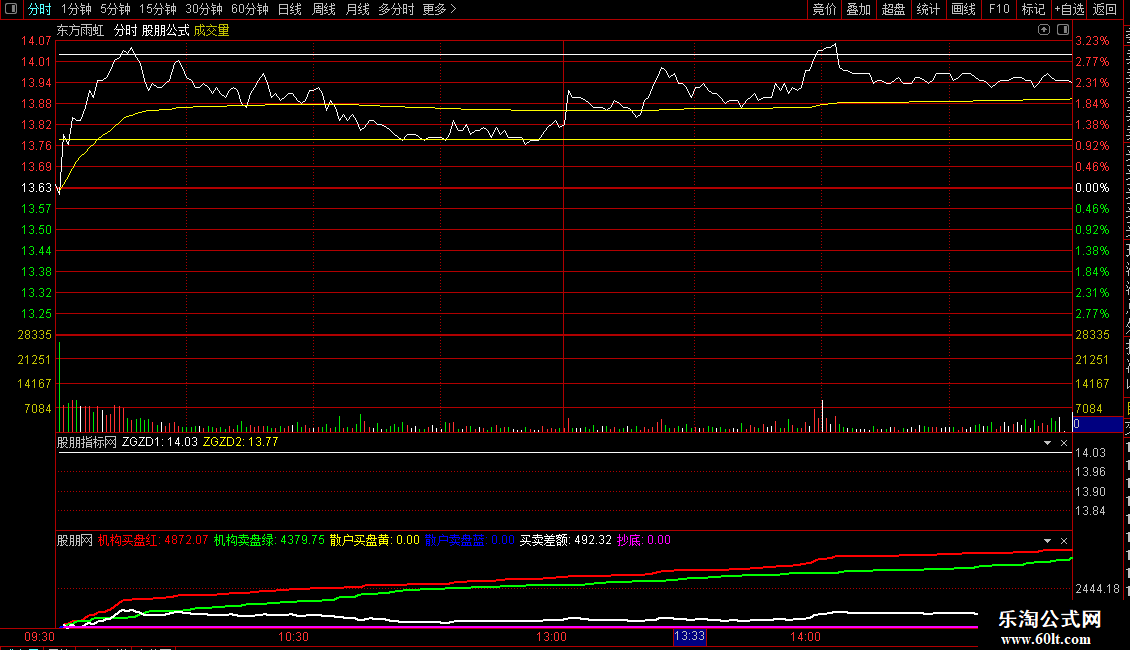Image resolution: width=1130 pixels, height=650 pixels.
Task: Open the 超盘 view
Action: [894, 9]
